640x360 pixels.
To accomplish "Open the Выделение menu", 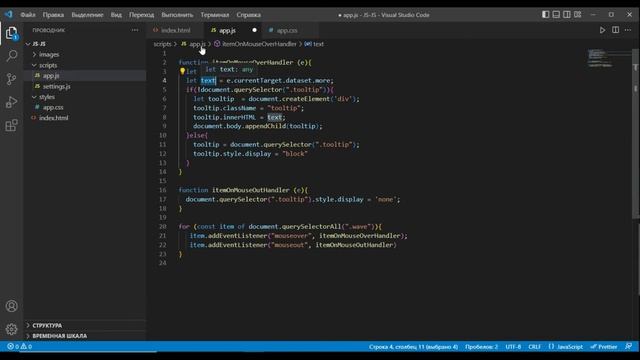I will (x=87, y=15).
